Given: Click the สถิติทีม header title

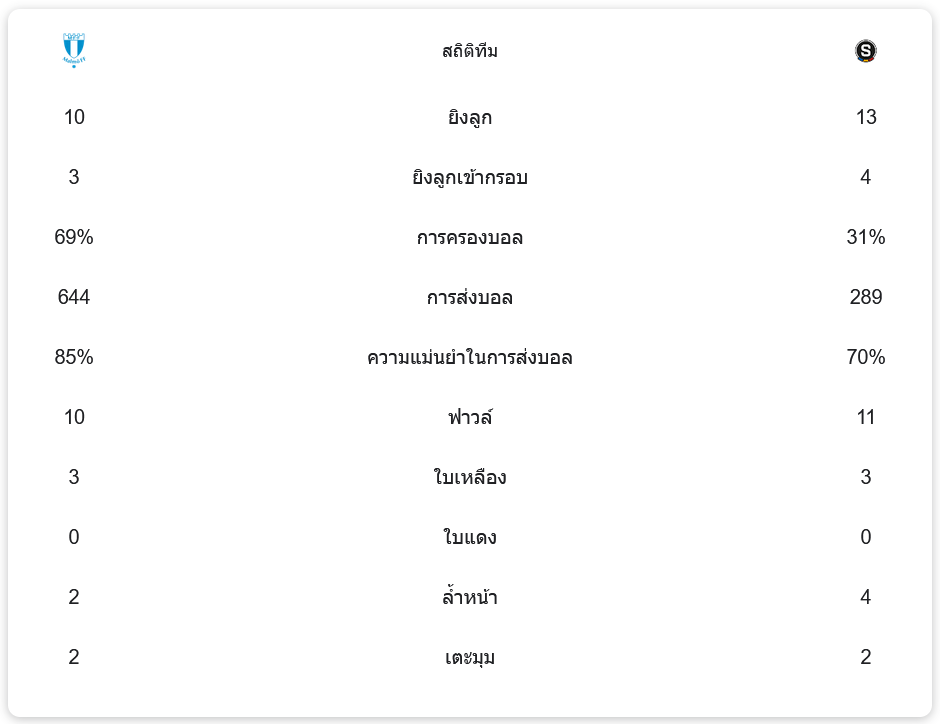Looking at the screenshot, I should click(x=470, y=51).
